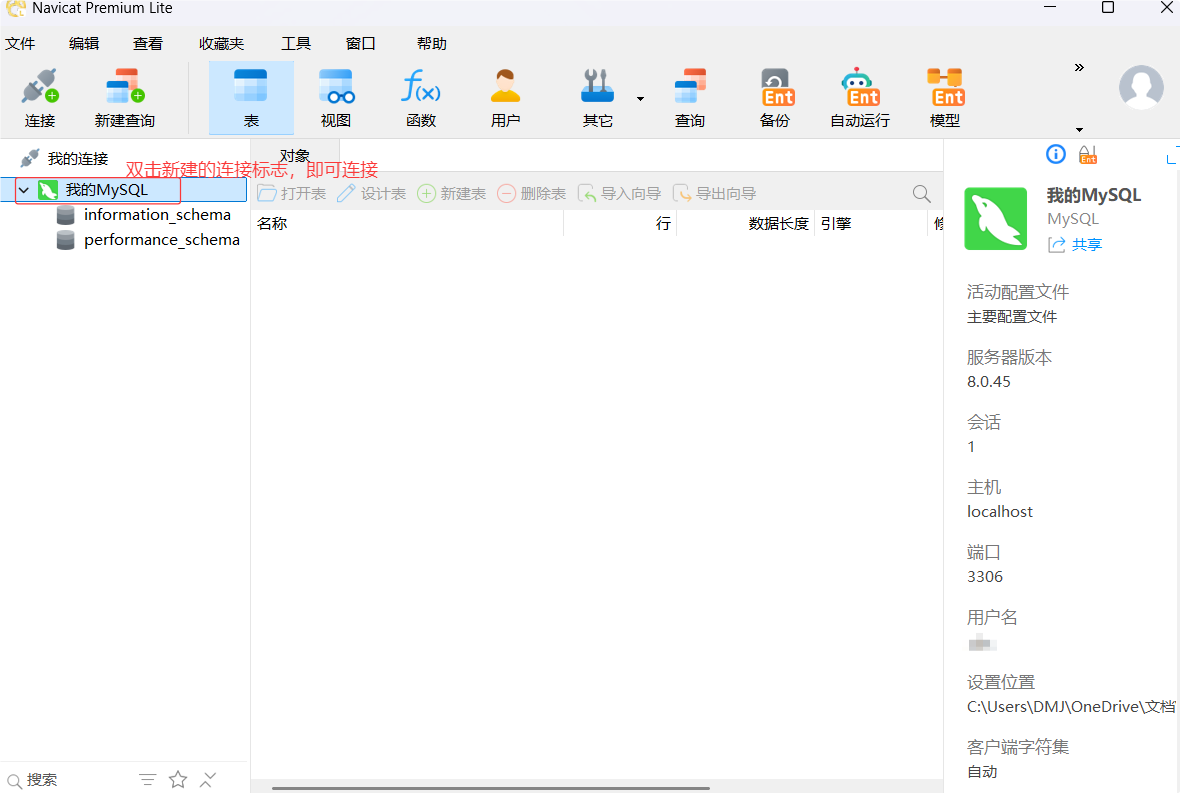The height and width of the screenshot is (793, 1180).
Task: Collapse the 我的MySQL connection node
Action: pos(24,190)
